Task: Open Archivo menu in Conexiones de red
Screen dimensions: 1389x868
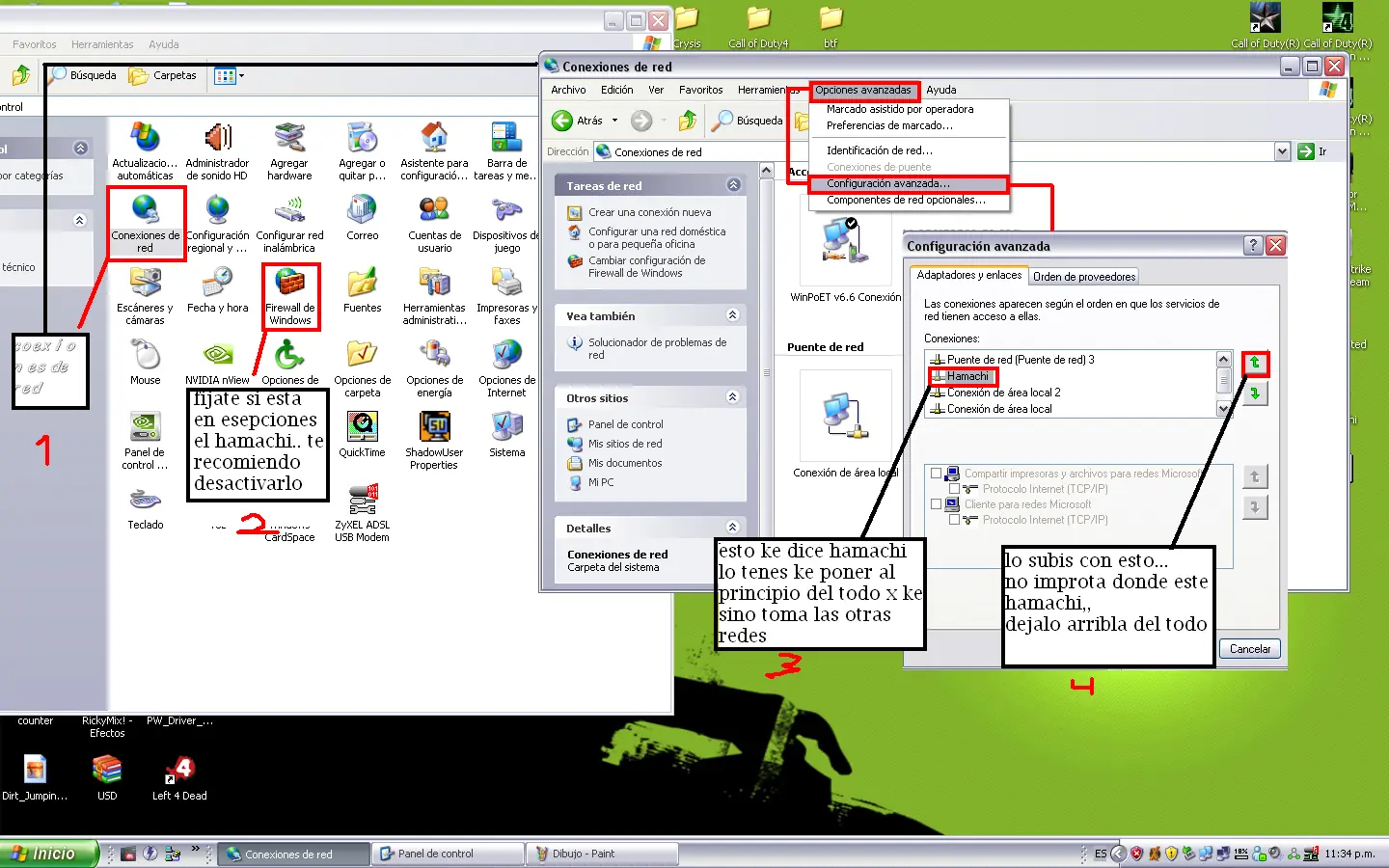Action: click(x=568, y=90)
